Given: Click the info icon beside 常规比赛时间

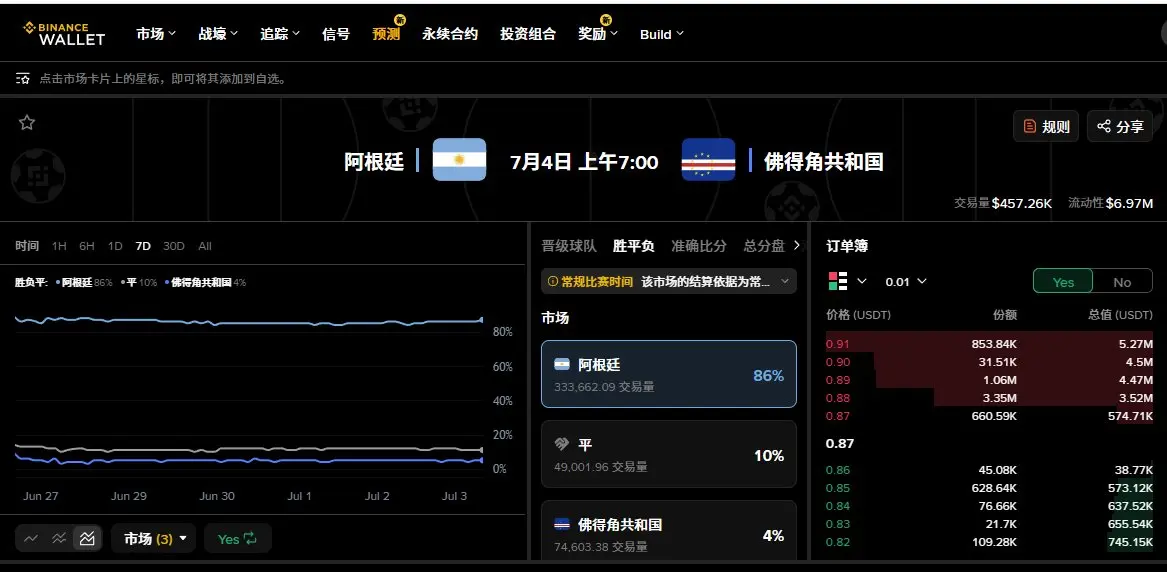Looking at the screenshot, I should click(x=552, y=282).
